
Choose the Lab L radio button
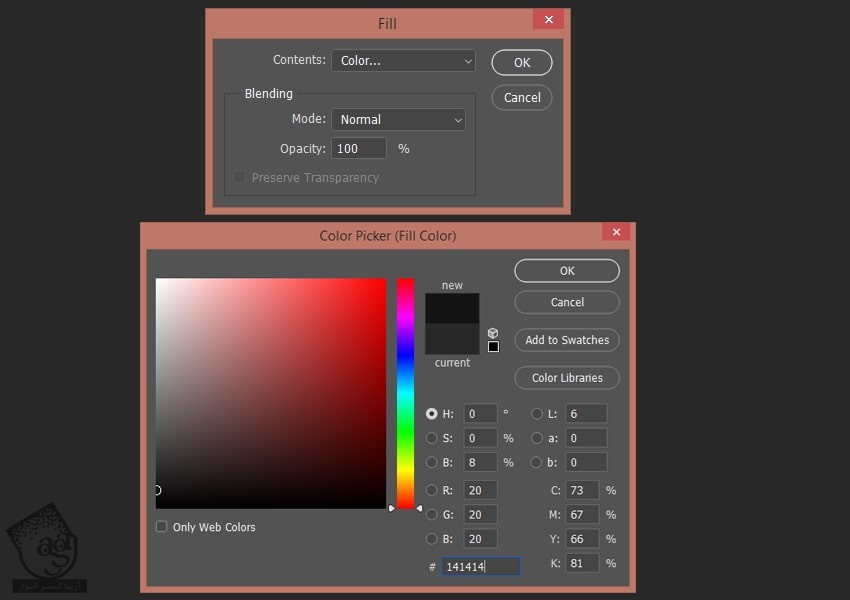pyautogui.click(x=537, y=414)
